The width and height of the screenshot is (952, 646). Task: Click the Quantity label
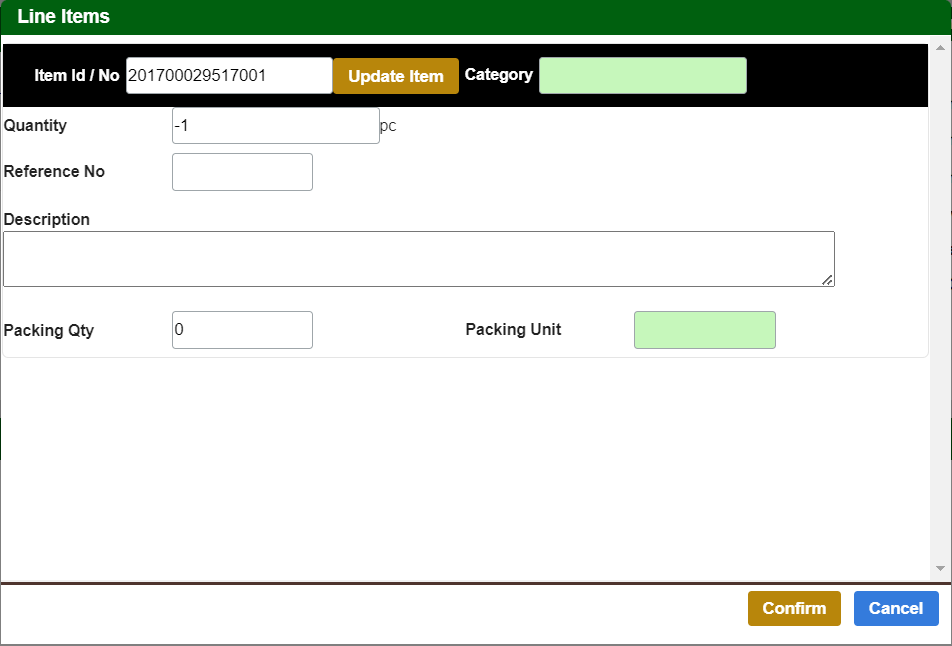[36, 126]
